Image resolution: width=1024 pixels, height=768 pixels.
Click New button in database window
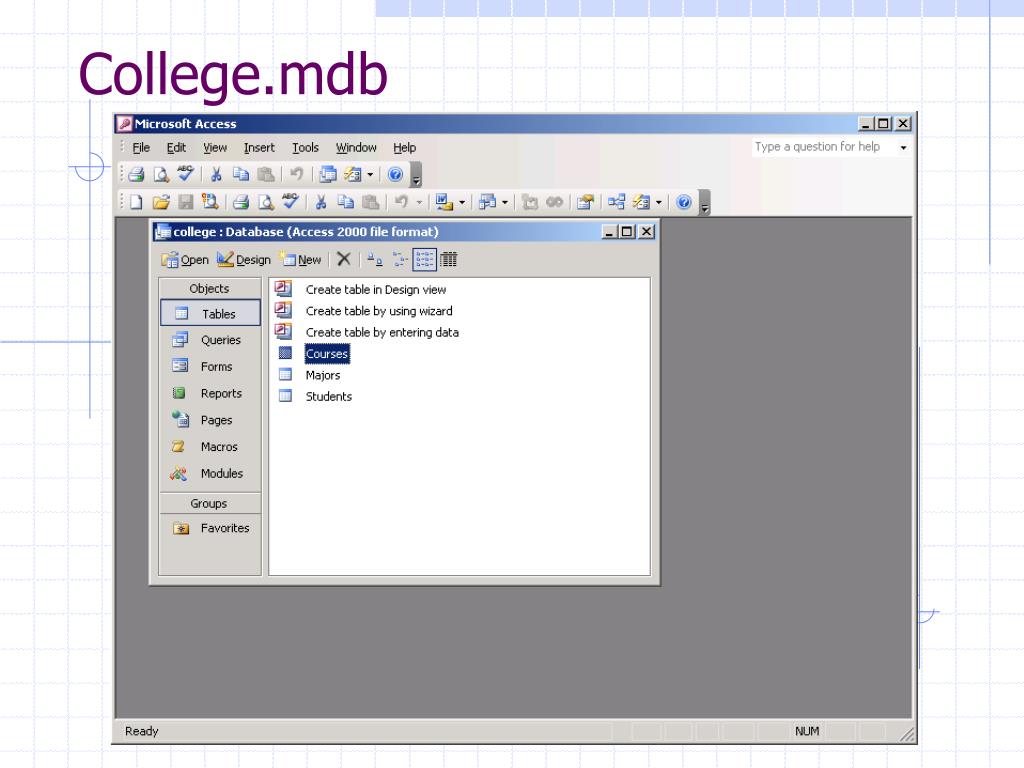(x=301, y=259)
